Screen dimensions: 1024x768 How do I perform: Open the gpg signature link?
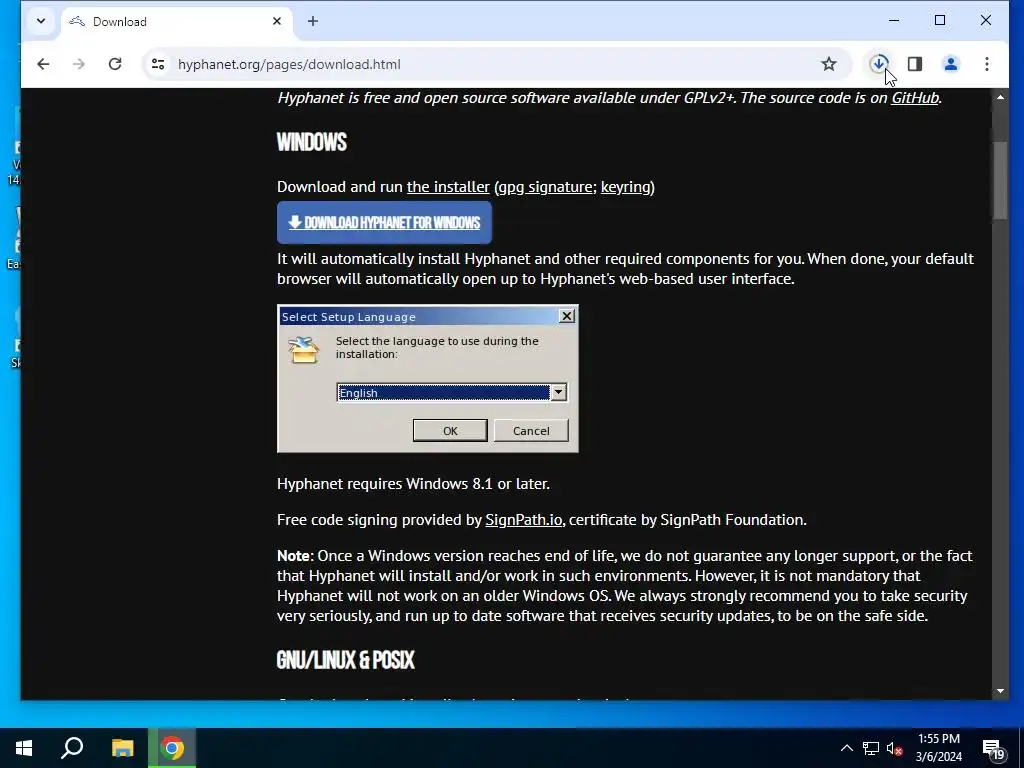[x=545, y=187]
